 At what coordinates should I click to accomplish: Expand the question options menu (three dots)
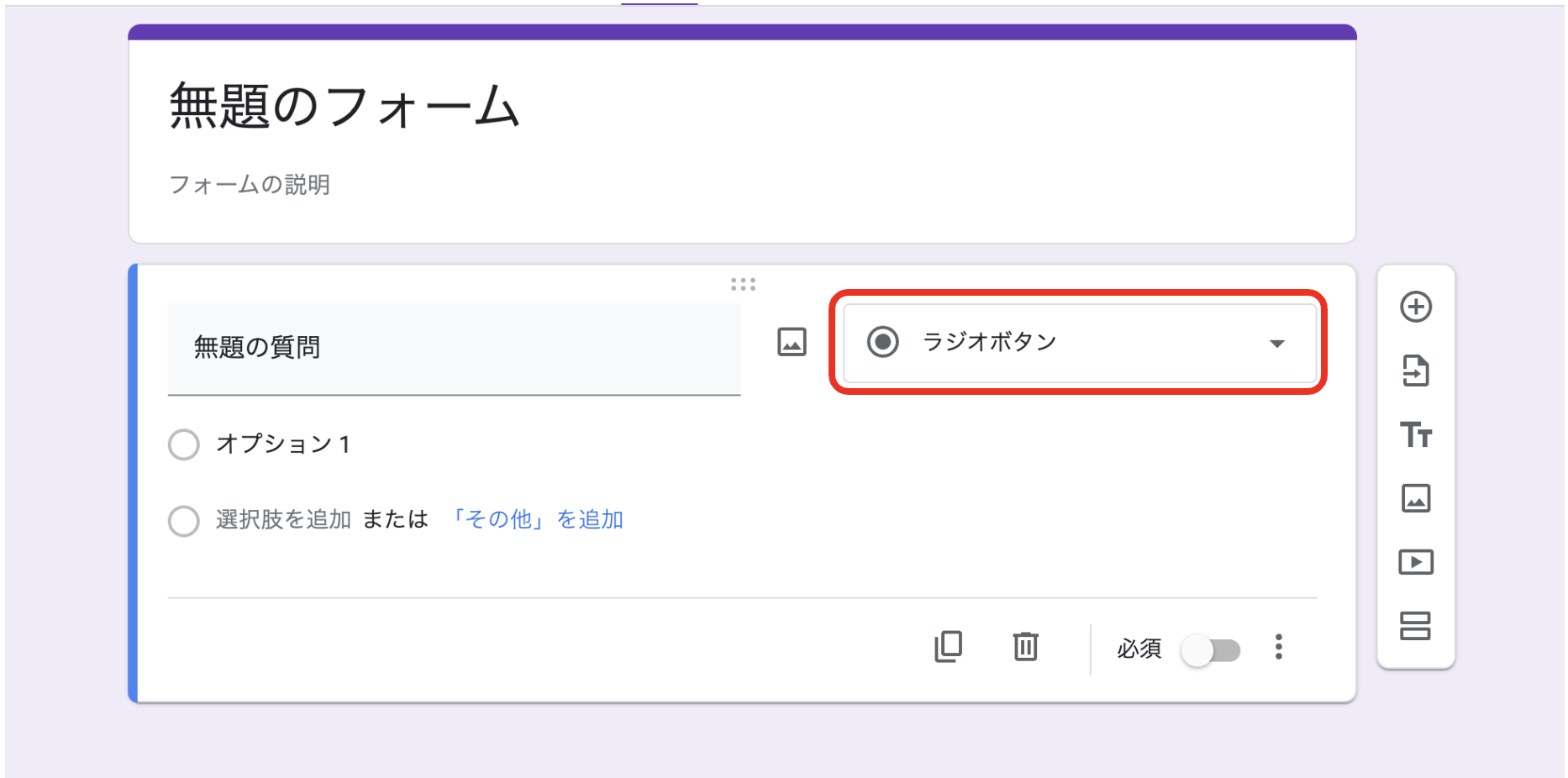click(x=1278, y=647)
